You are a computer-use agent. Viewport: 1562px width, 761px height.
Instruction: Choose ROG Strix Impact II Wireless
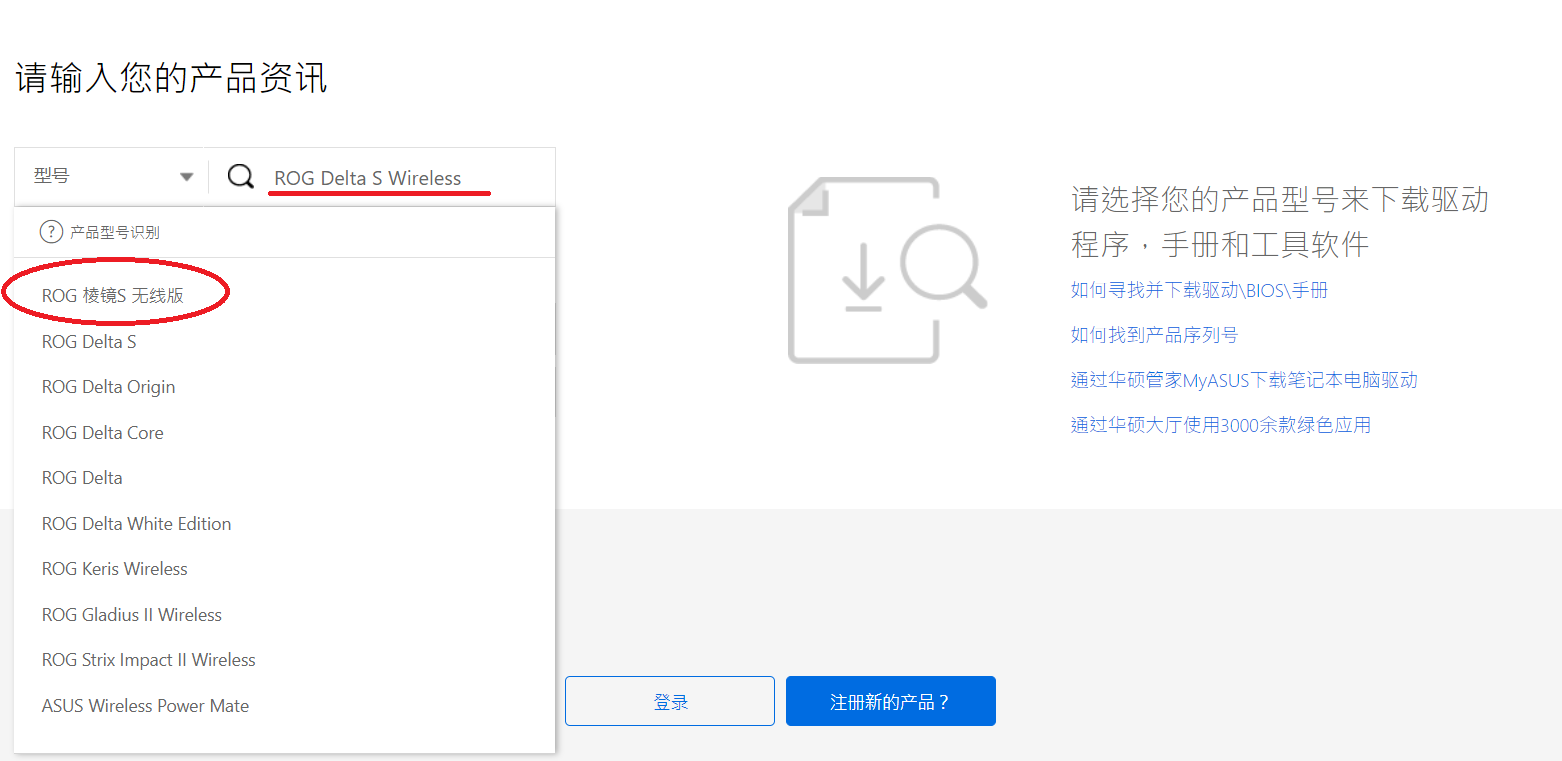pos(148,660)
